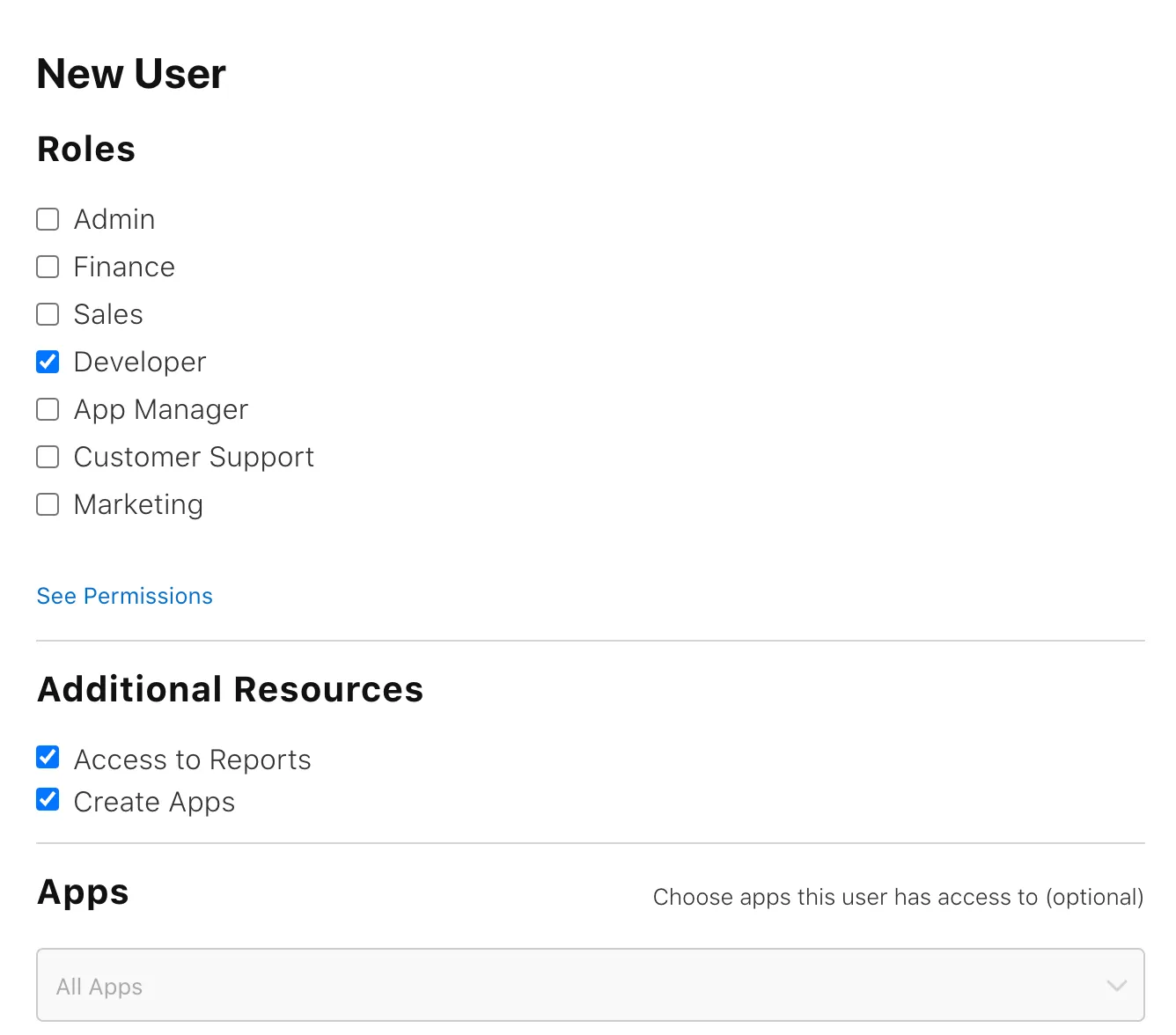This screenshot has height=1035, width=1176.
Task: Uncheck the Developer role
Action: [48, 362]
